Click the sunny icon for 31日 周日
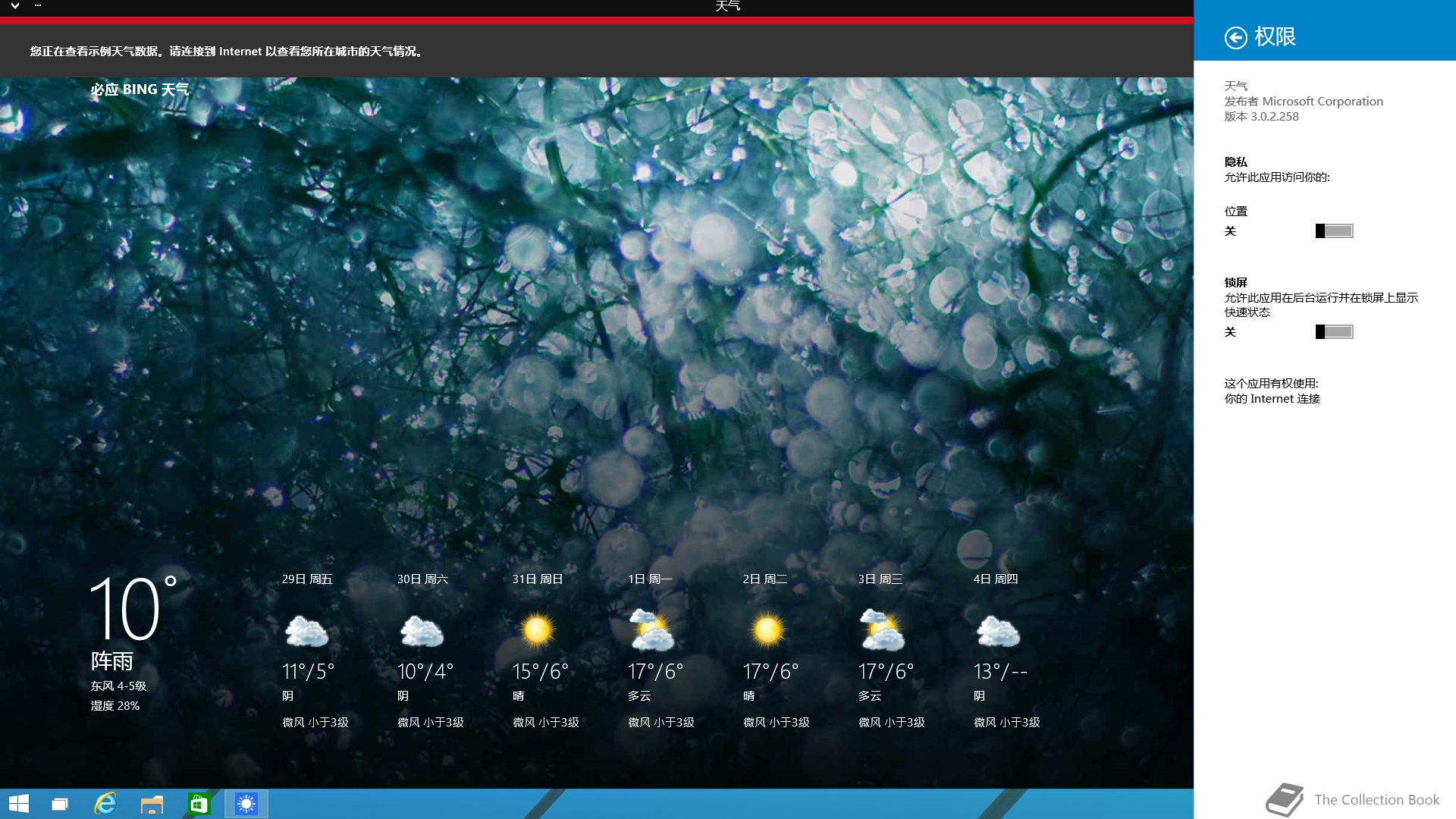This screenshot has width=1456, height=819. click(537, 630)
